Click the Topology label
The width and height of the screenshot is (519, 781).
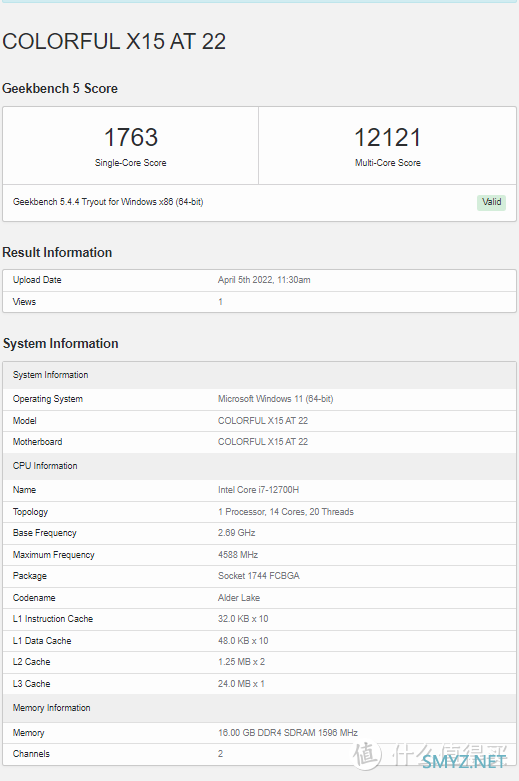[x=30, y=512]
